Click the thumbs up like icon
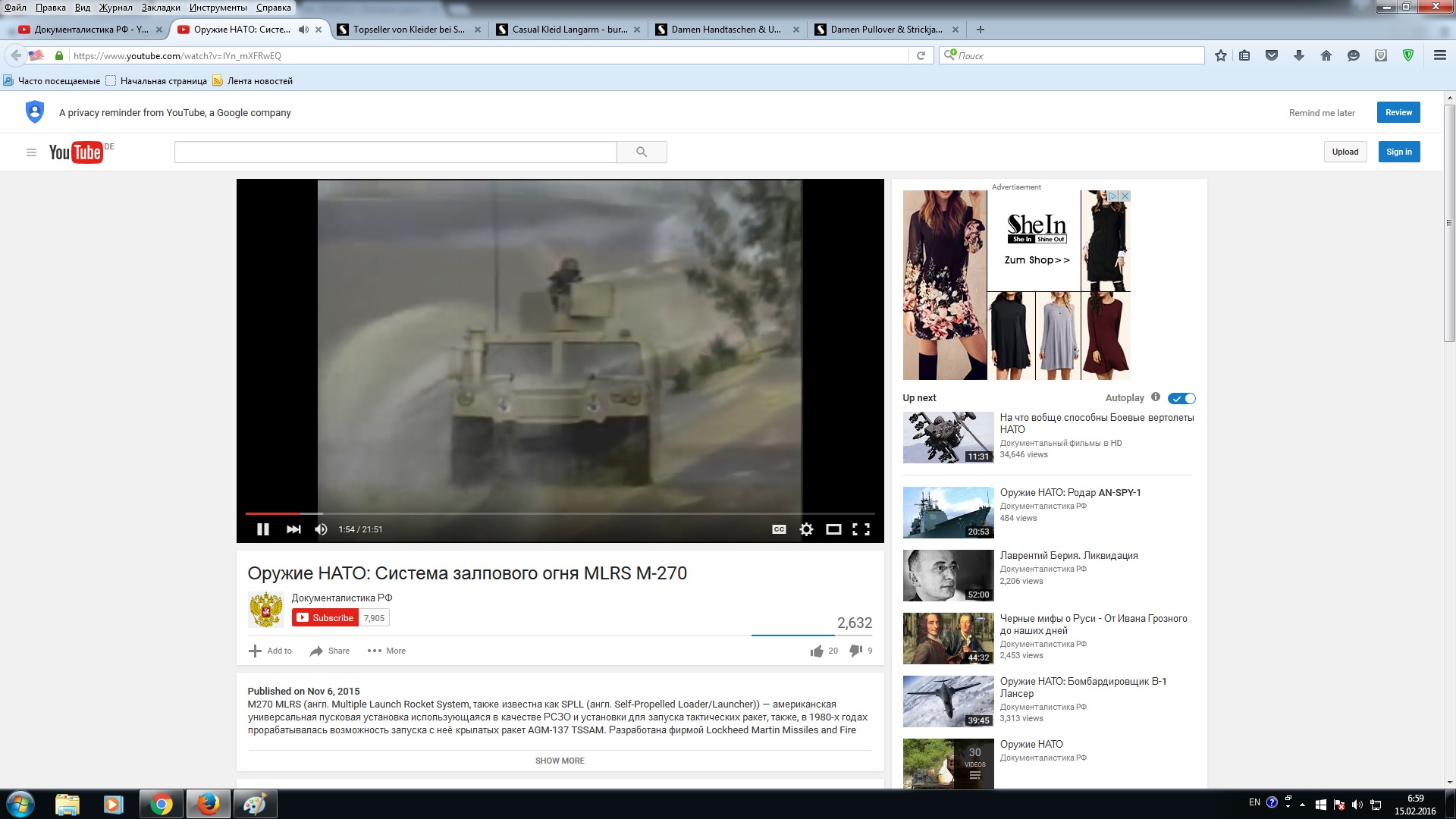Viewport: 1456px width, 819px height. coord(817,651)
